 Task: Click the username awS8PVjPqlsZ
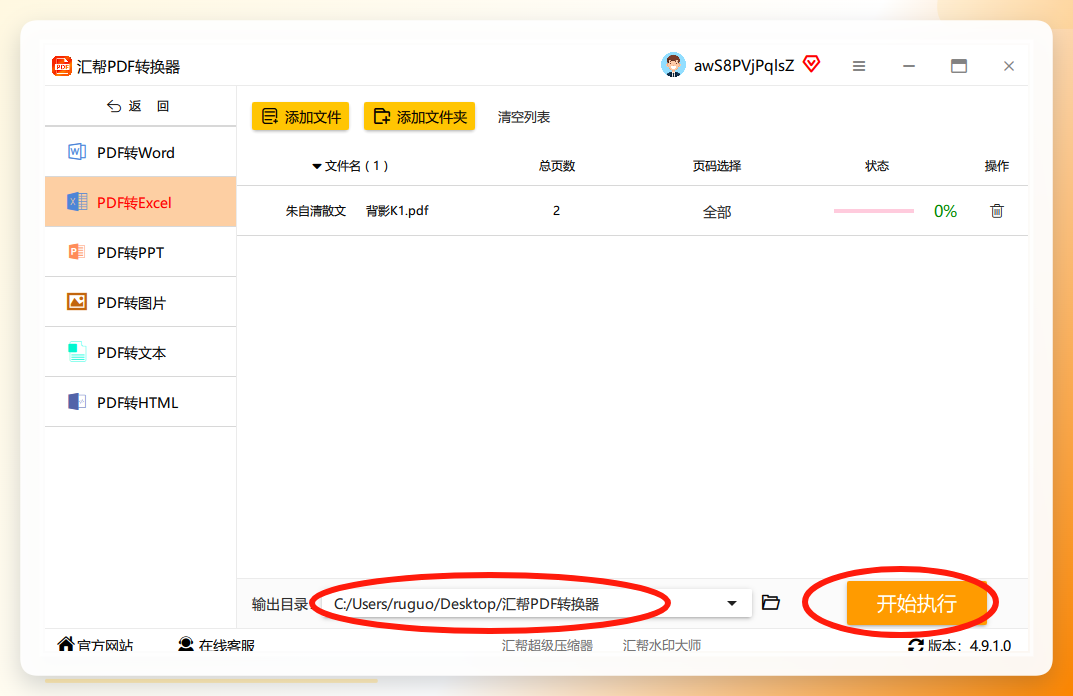point(744,66)
